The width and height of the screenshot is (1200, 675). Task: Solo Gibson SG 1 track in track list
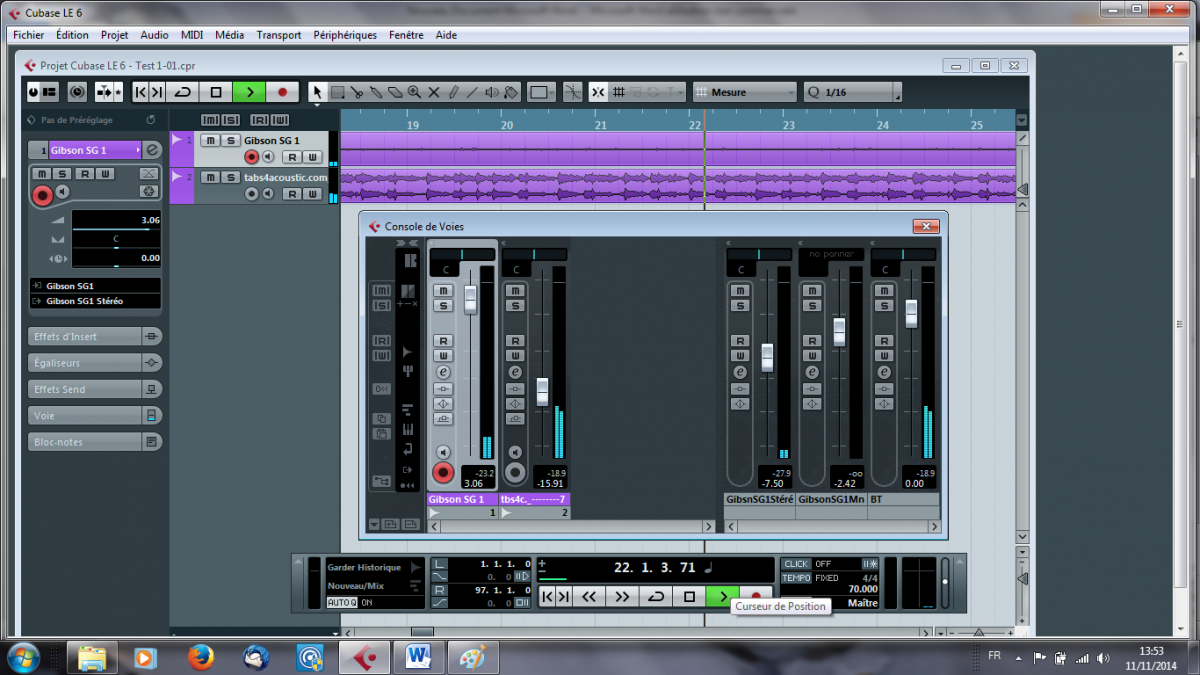(230, 141)
